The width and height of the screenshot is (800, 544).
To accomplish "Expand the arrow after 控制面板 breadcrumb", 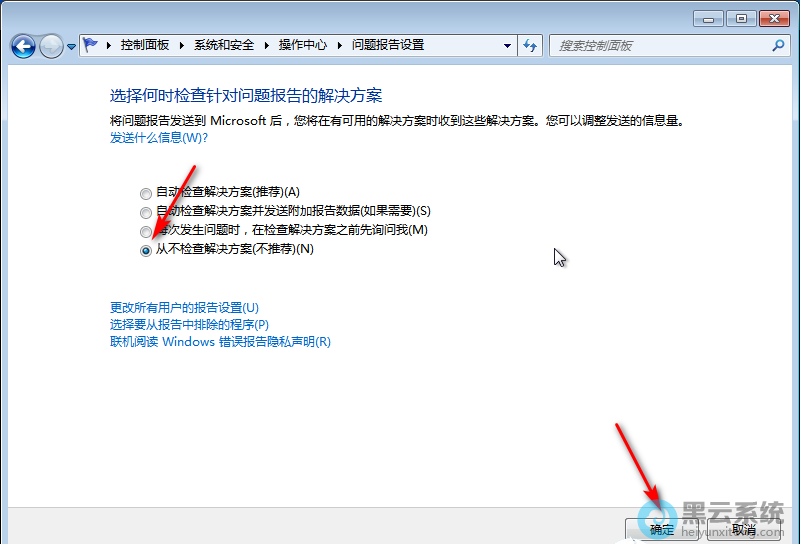I will (x=182, y=45).
